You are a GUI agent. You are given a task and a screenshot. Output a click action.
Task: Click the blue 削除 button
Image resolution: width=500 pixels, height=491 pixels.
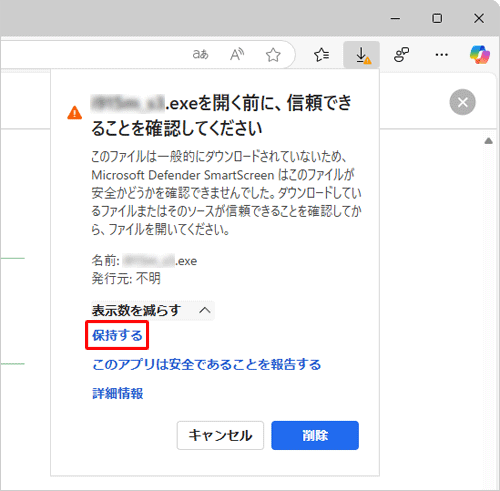315,435
